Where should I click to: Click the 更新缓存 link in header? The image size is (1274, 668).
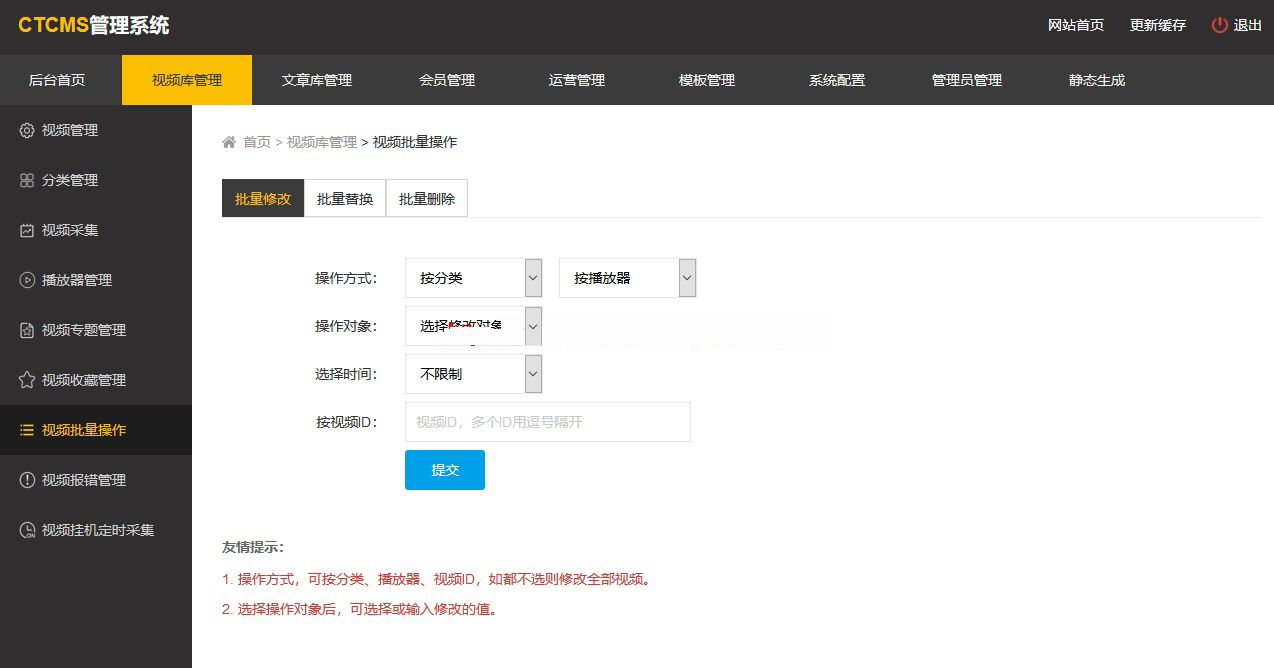click(x=1157, y=25)
